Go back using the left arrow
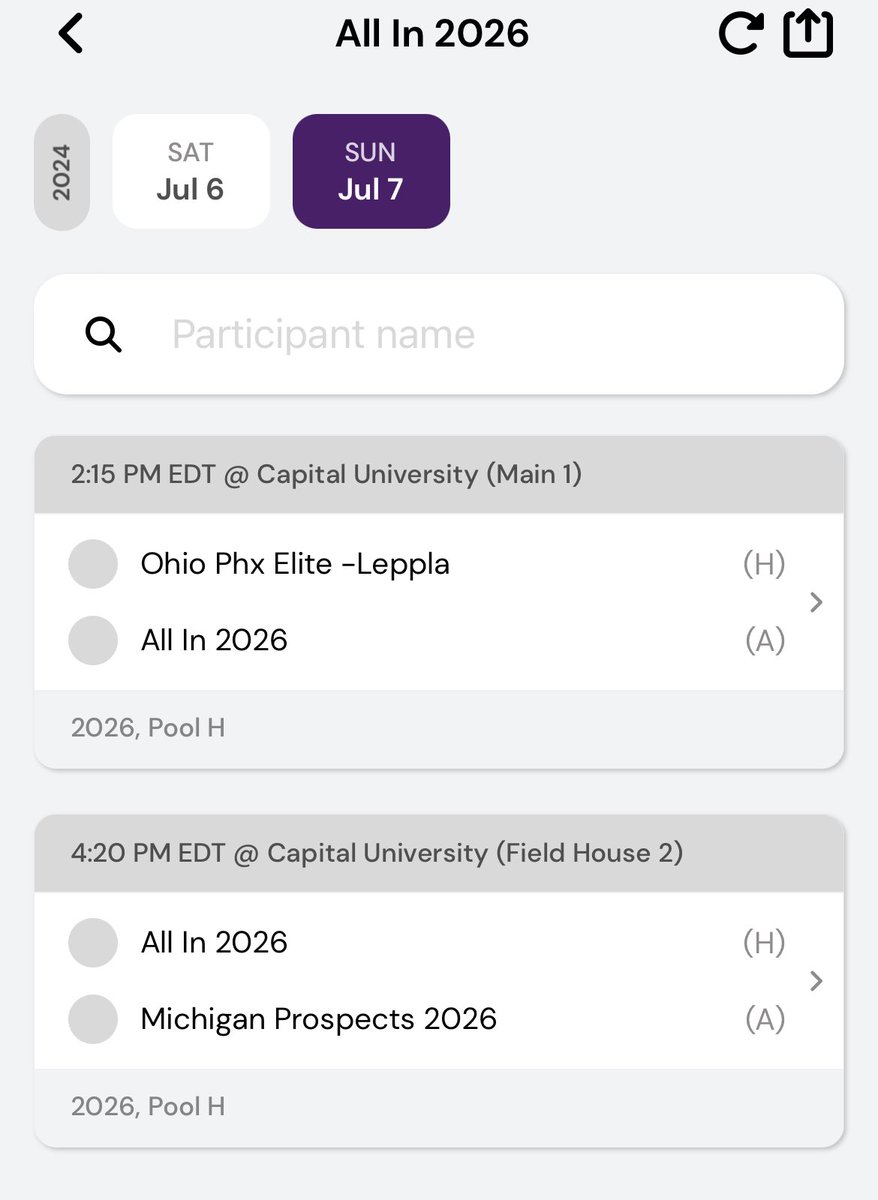The image size is (878, 1200). (71, 34)
